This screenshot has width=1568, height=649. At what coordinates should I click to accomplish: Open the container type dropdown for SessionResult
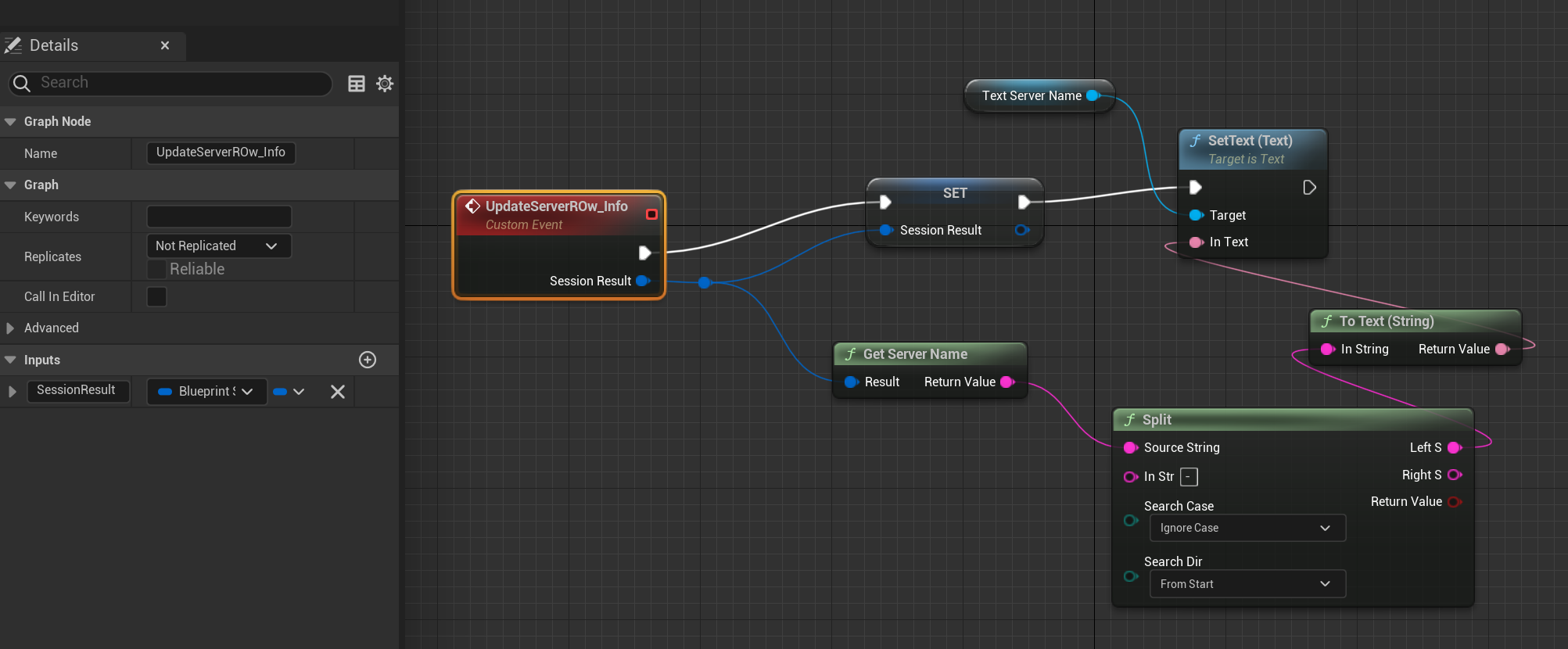tap(289, 392)
